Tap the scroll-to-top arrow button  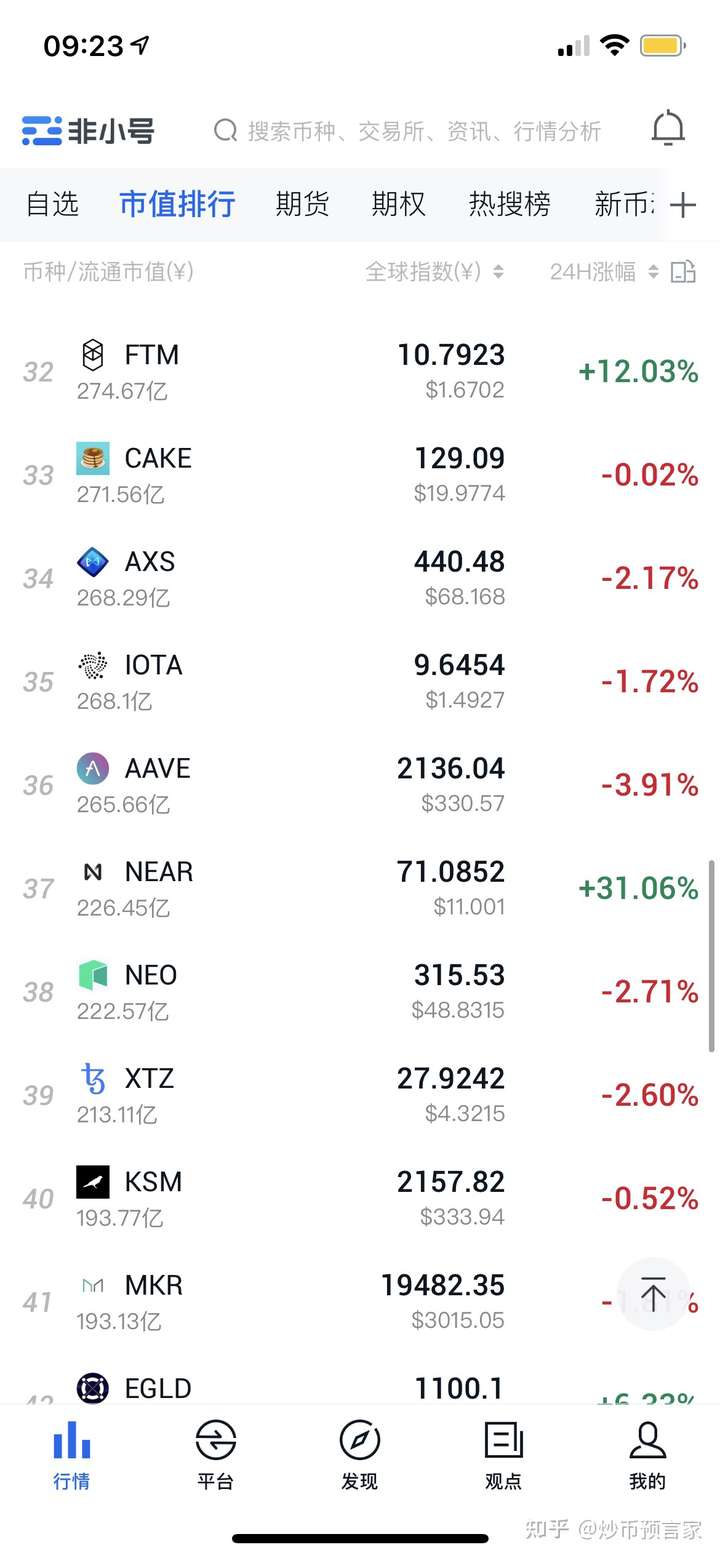(653, 1294)
